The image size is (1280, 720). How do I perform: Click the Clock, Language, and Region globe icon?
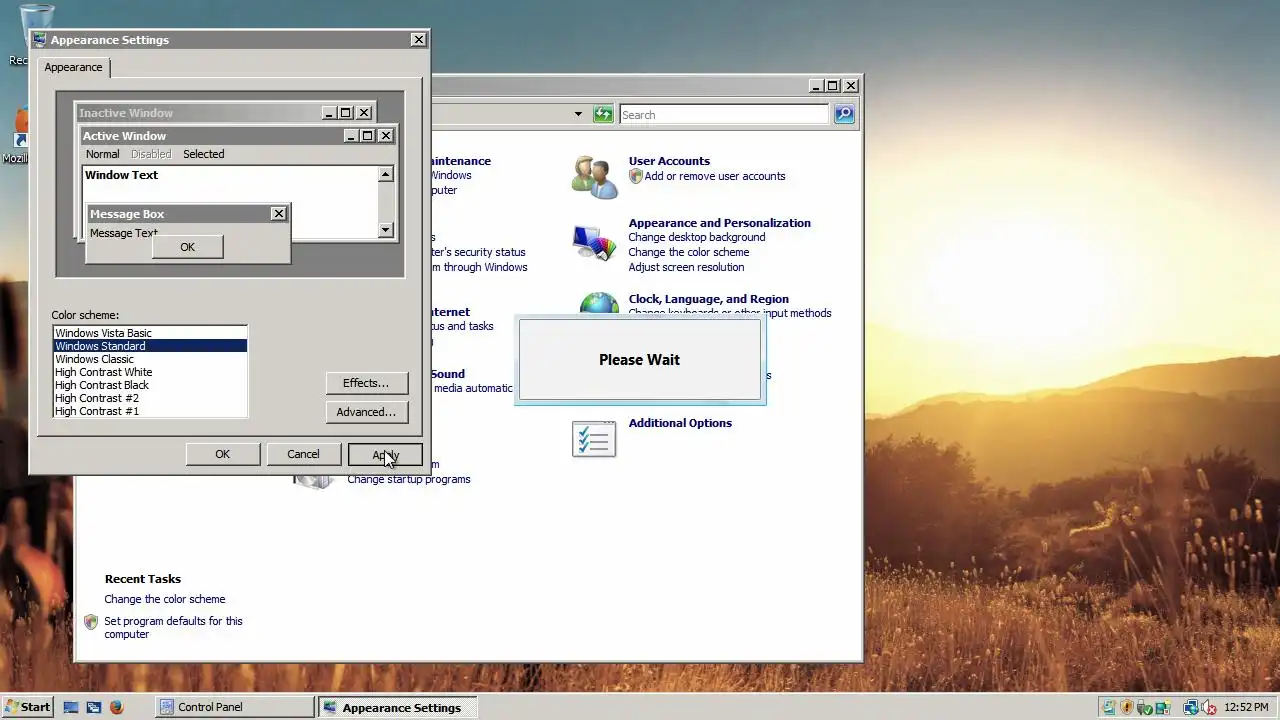[599, 304]
